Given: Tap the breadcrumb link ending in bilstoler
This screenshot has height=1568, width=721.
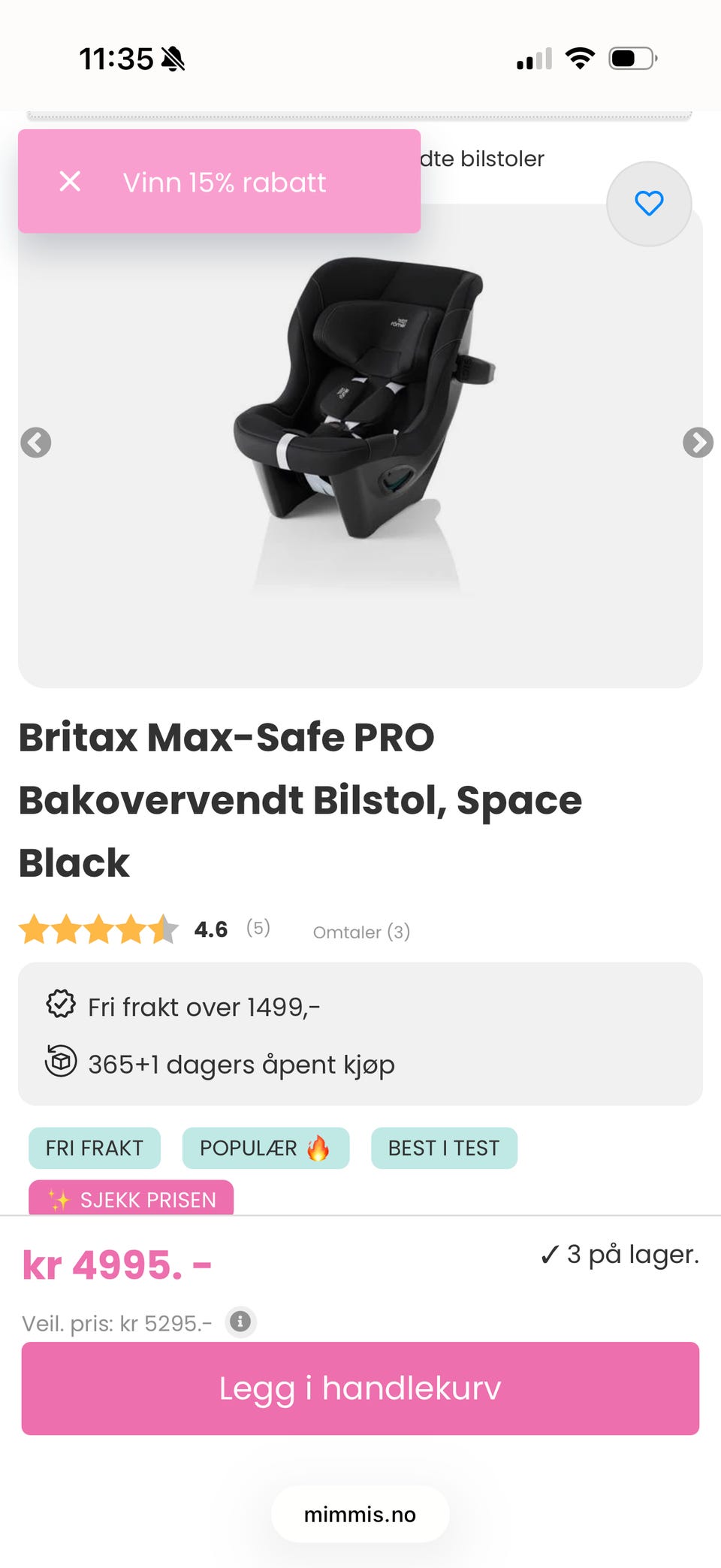Looking at the screenshot, I should click(x=482, y=159).
